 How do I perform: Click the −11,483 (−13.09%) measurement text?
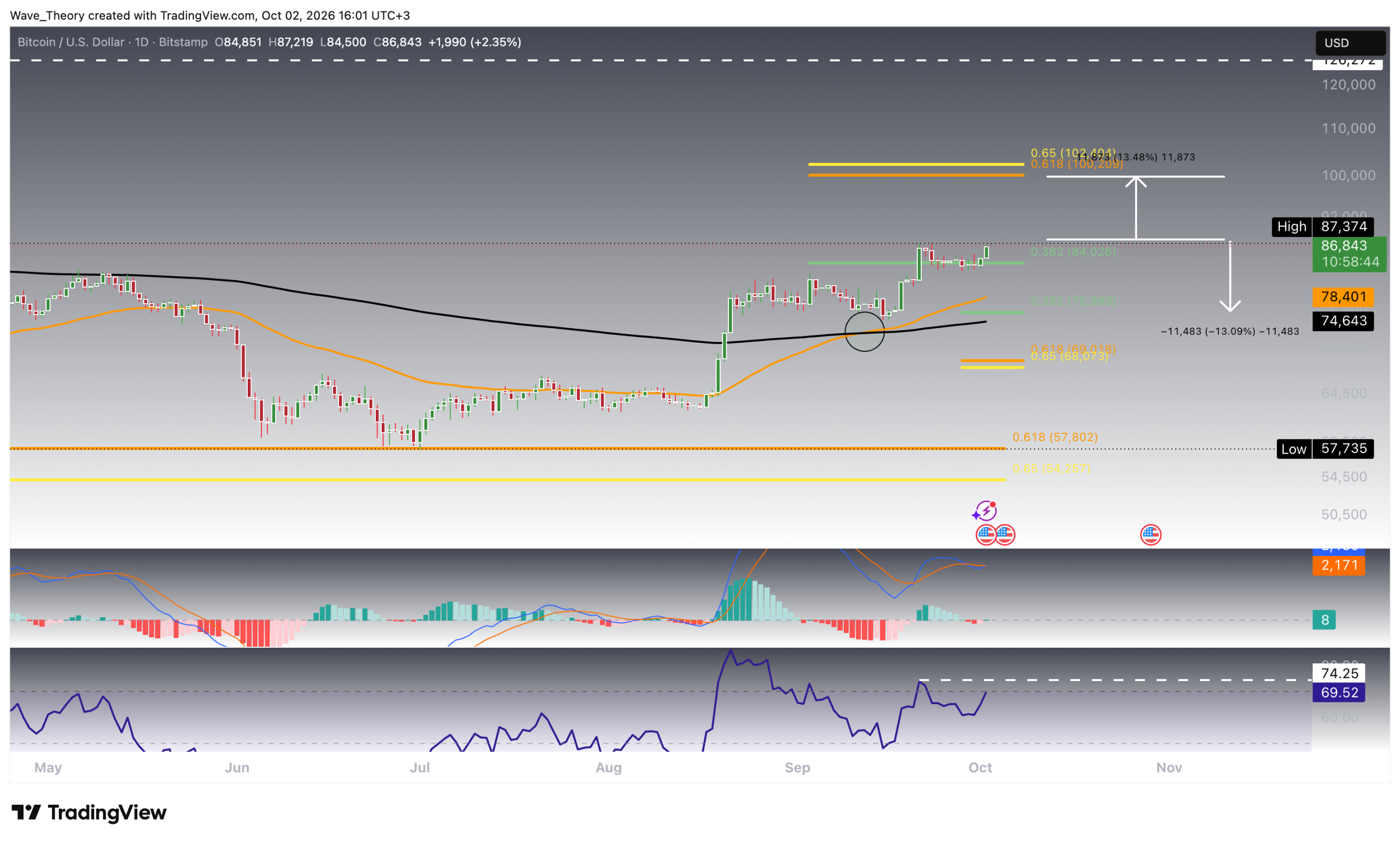pyautogui.click(x=1229, y=331)
